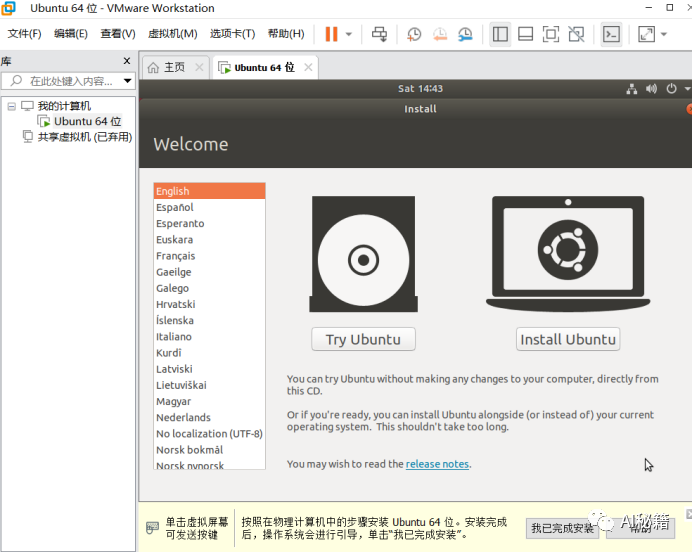Revert VM to previous snapshot
692x552 pixels.
pyautogui.click(x=440, y=34)
